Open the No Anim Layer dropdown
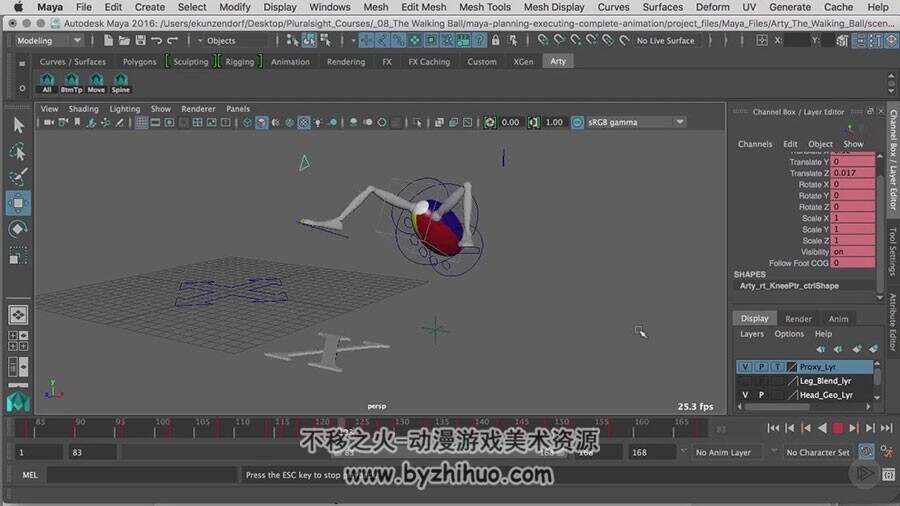900x506 pixels. tap(728, 453)
